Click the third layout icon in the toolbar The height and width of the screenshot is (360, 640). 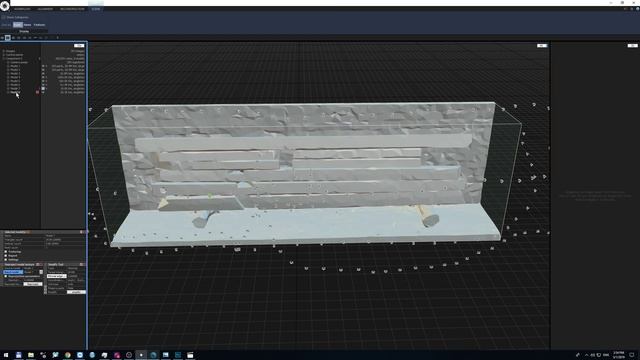13,38
